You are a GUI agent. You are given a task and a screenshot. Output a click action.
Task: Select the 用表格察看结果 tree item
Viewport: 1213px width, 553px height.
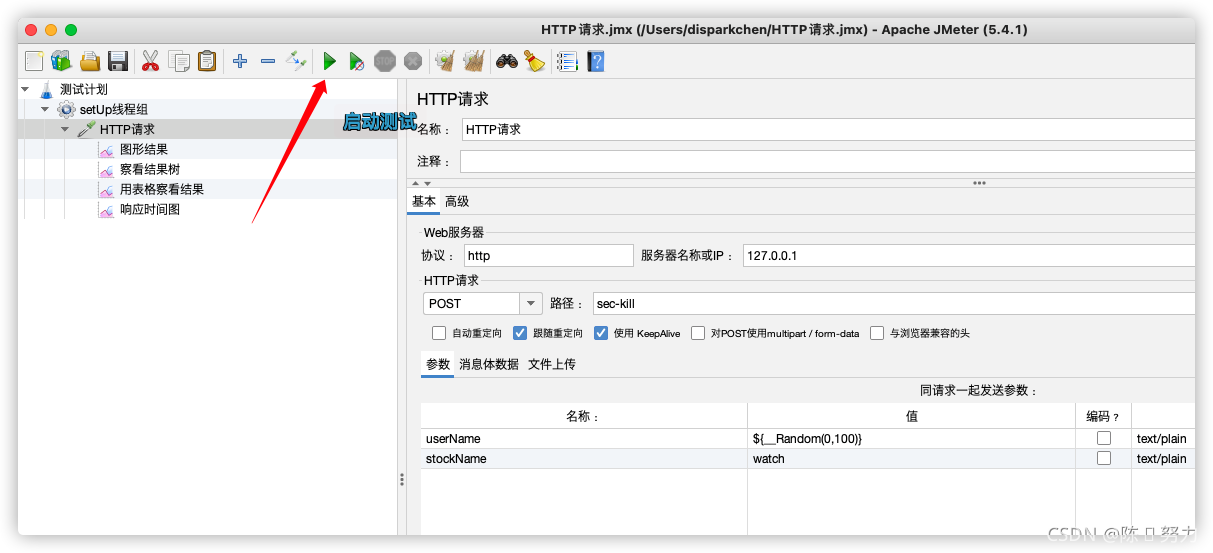click(162, 190)
